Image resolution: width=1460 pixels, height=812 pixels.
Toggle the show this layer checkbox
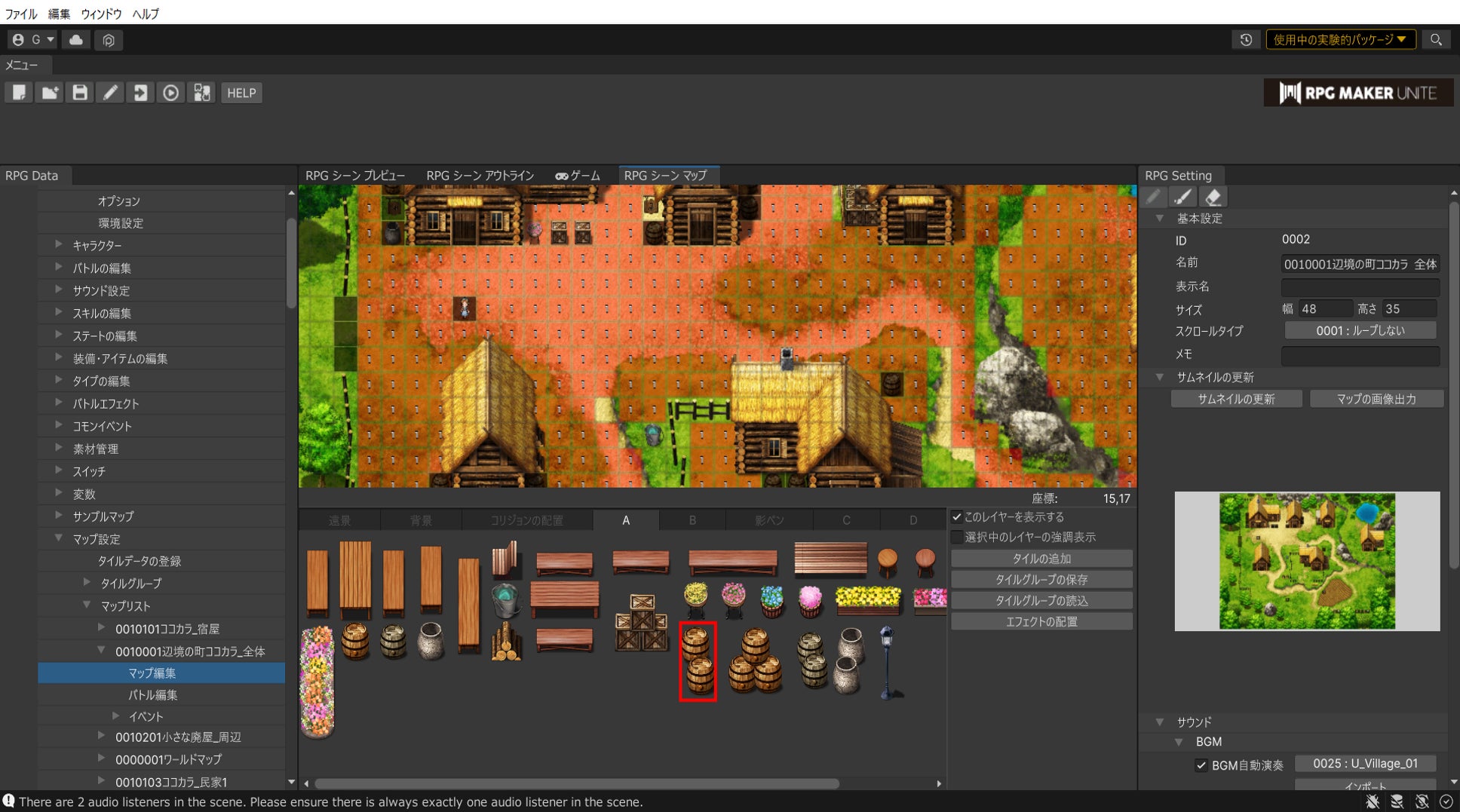(957, 517)
